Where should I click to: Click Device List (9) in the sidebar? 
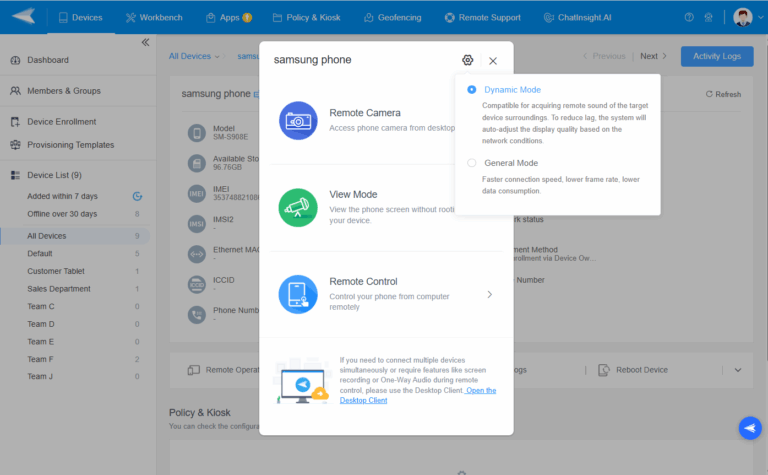pyautogui.click(x=54, y=175)
